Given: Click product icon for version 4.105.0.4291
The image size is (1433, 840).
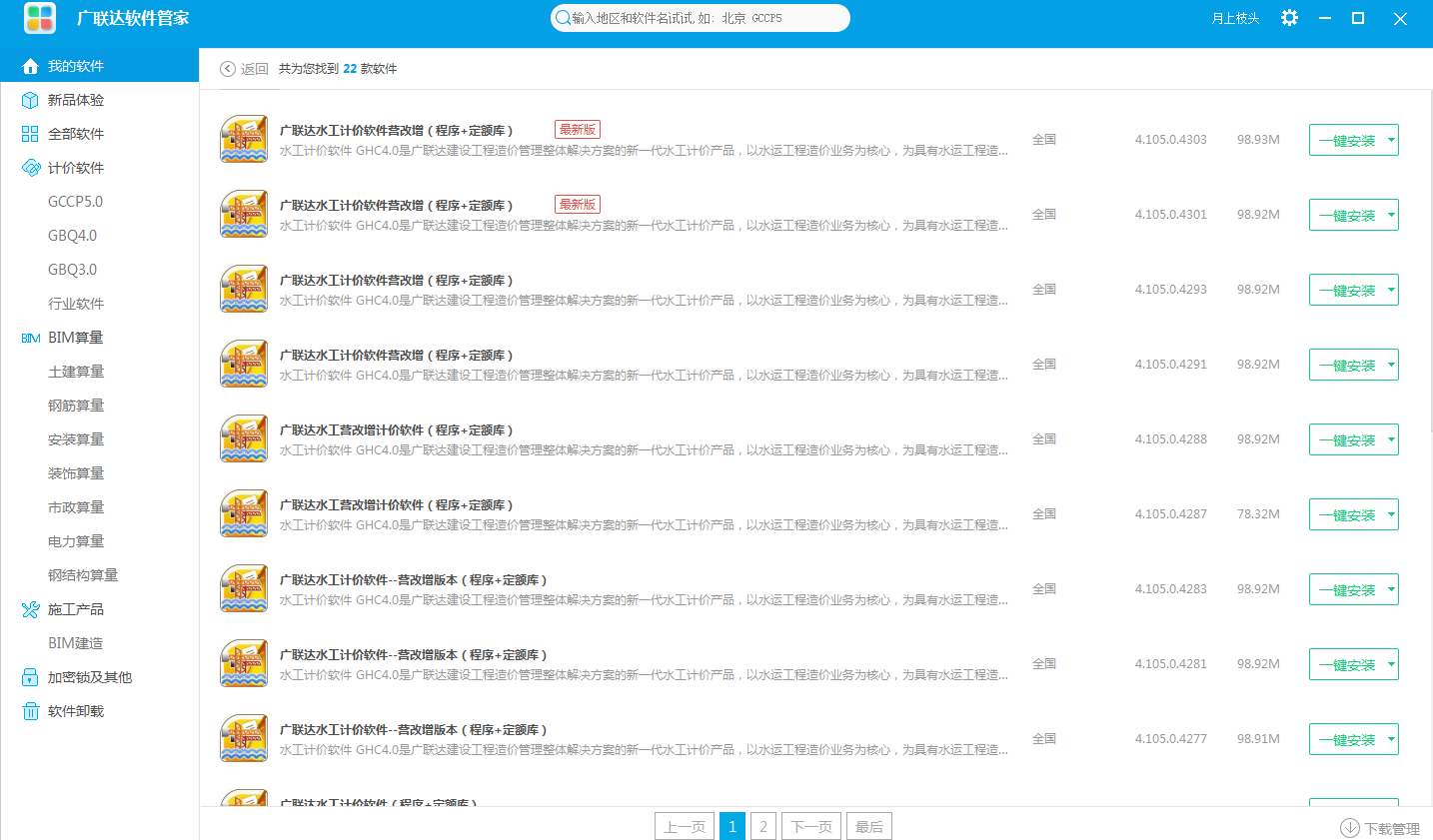Looking at the screenshot, I should tap(244, 364).
